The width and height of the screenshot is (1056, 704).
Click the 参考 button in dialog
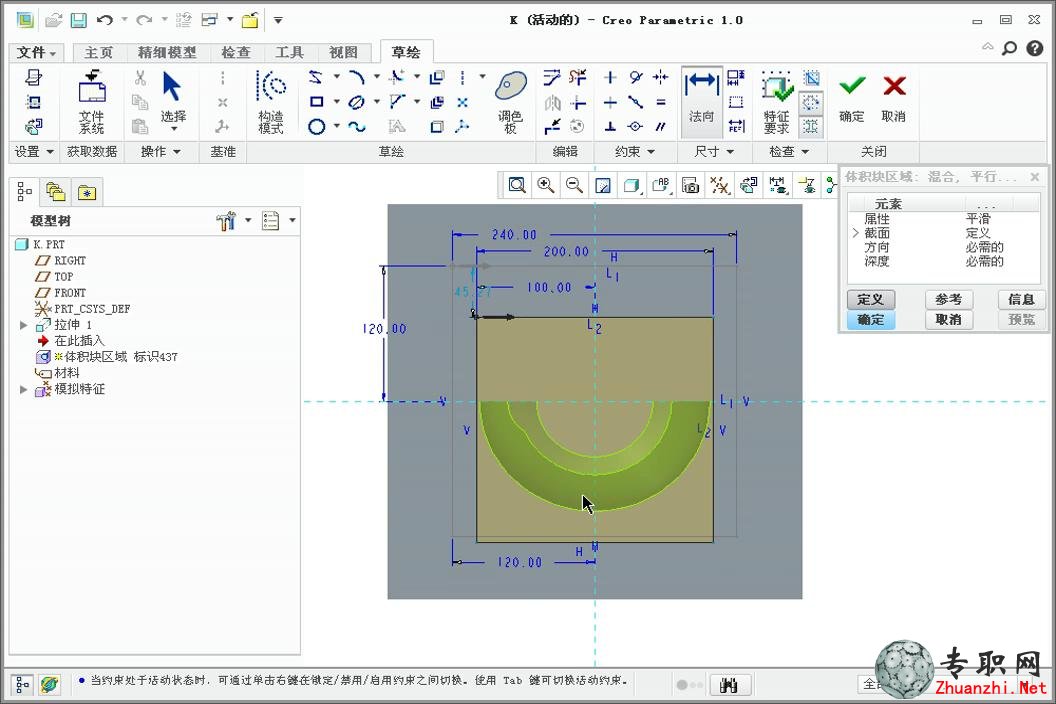coord(948,299)
